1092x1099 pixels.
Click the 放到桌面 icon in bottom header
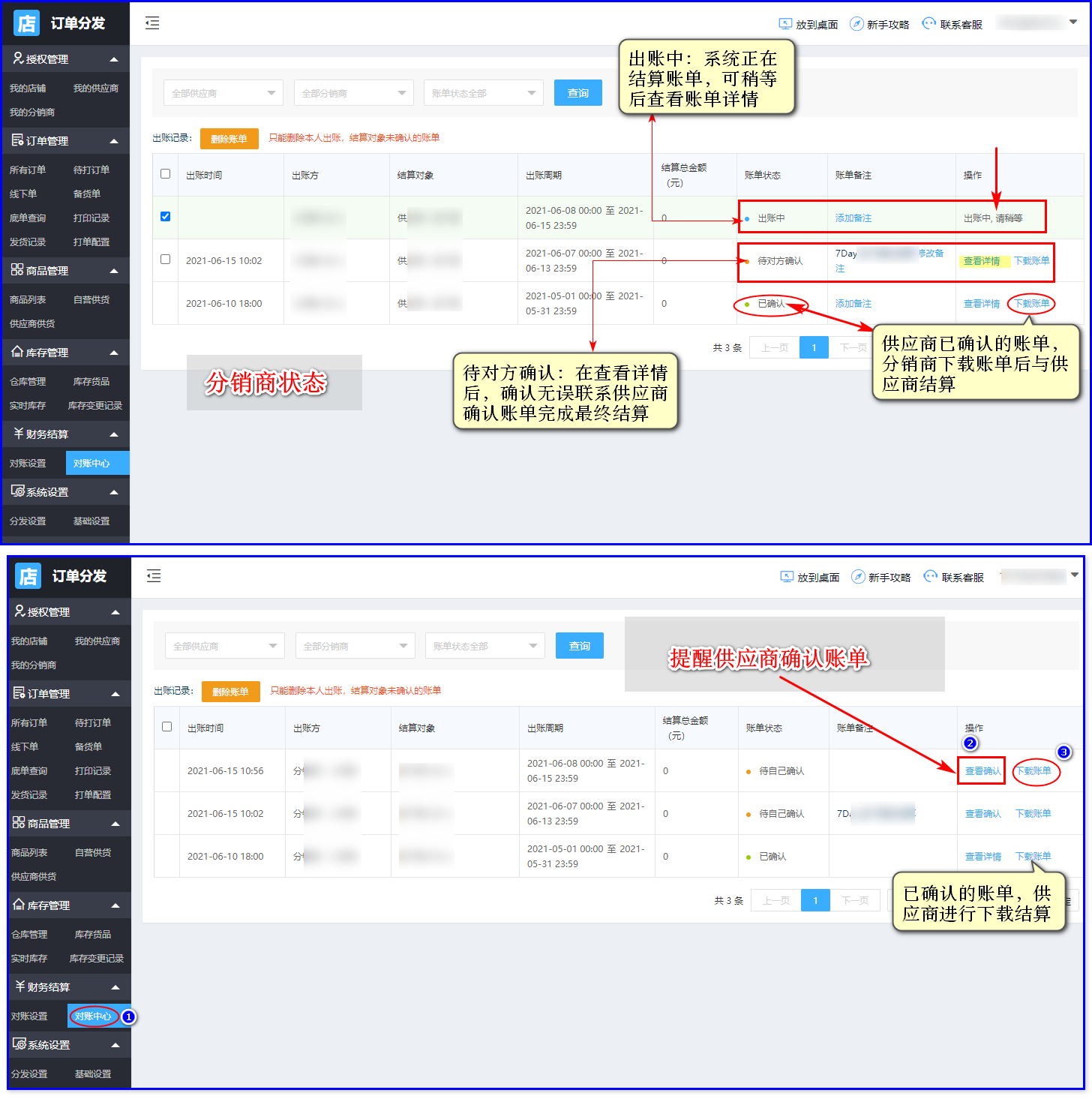(x=787, y=577)
